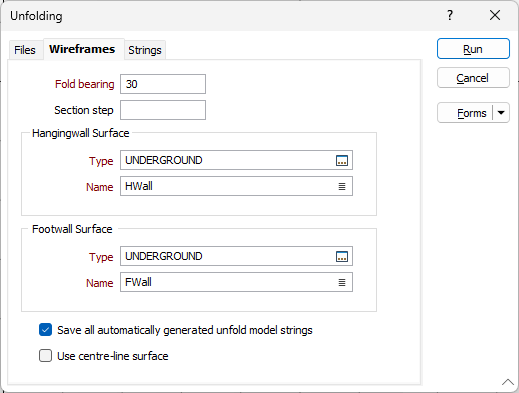Collapse dialog with bottom-right chevron
The image size is (519, 393).
(x=508, y=382)
